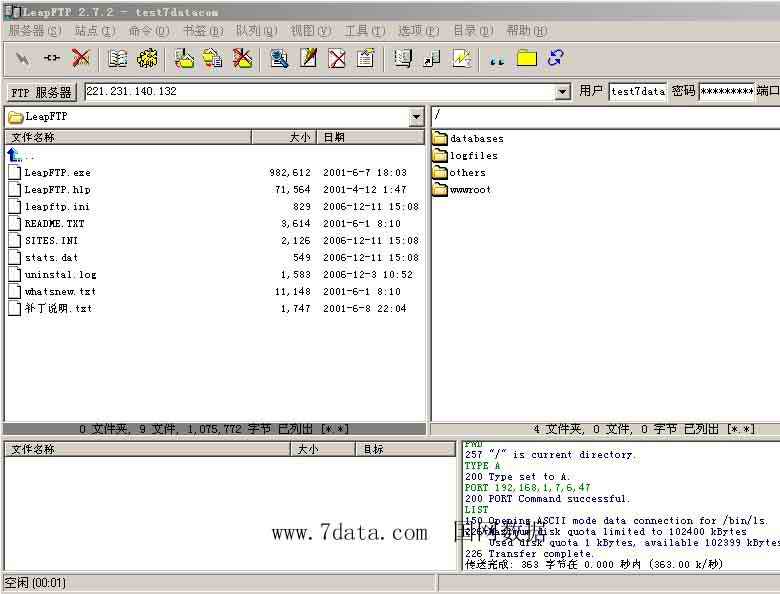Select the stats.dat file
The height and width of the screenshot is (594, 780).
(51, 257)
